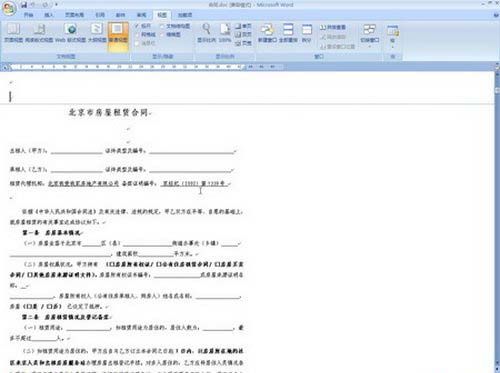Viewport: 500px width, 373px height.
Task: Check the Gridlines (网格线) checkbox
Action: [x=137, y=34]
